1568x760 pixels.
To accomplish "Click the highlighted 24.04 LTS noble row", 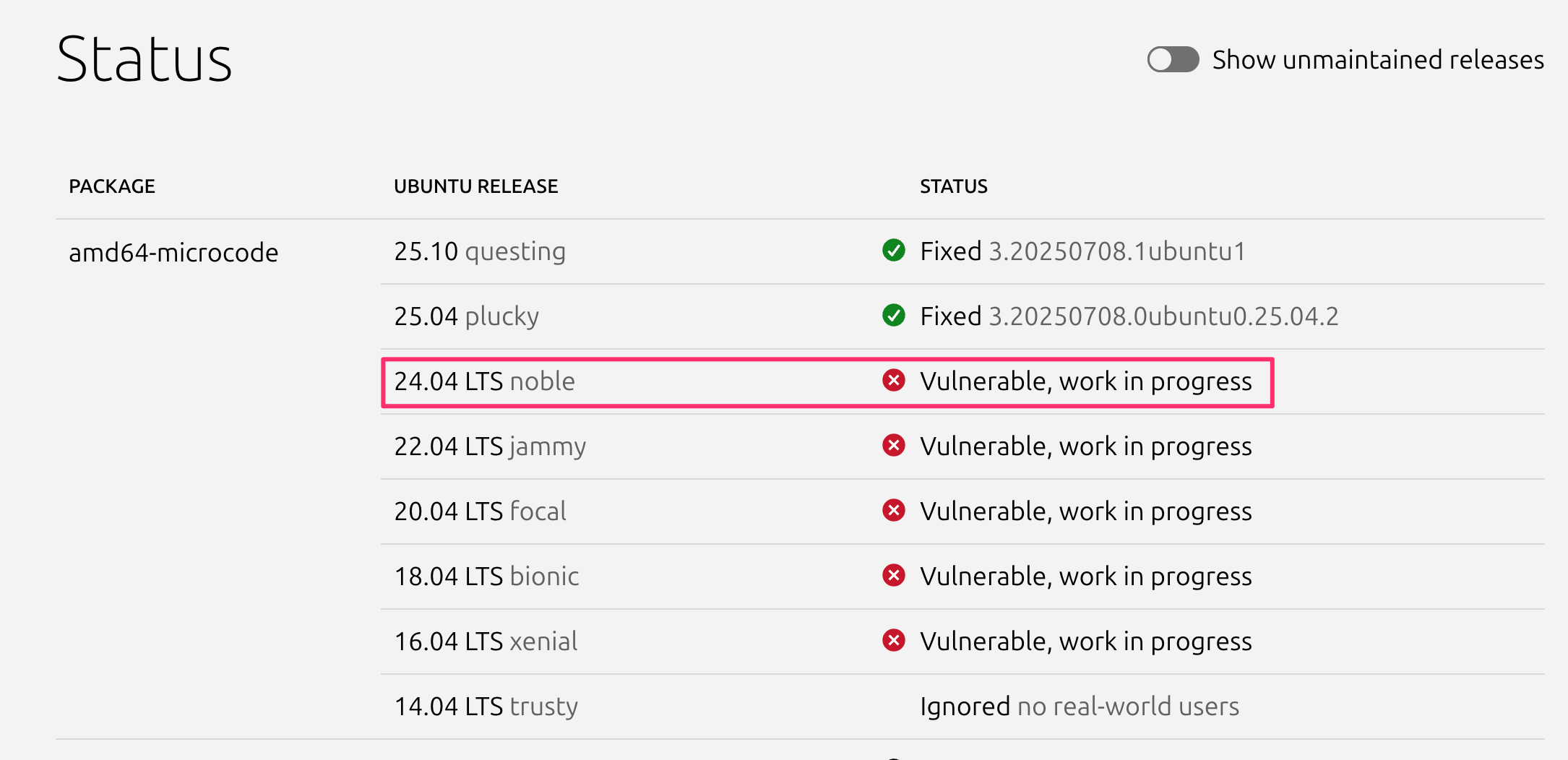I will click(x=827, y=381).
